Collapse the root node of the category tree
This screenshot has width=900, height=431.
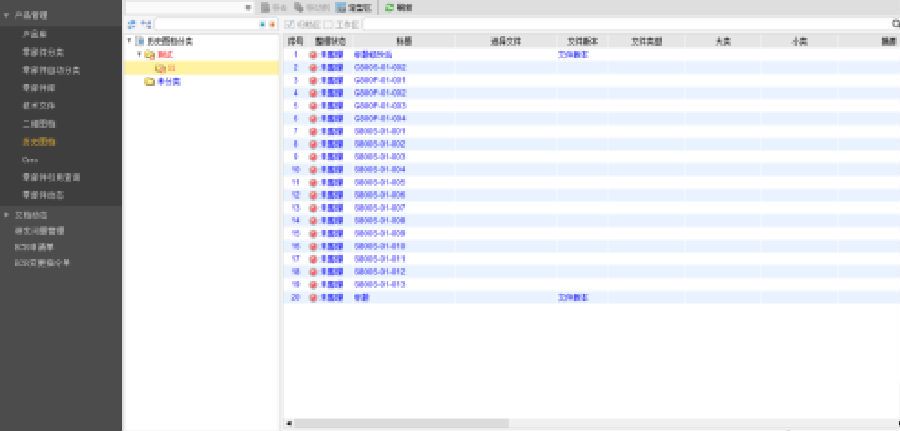click(x=129, y=41)
